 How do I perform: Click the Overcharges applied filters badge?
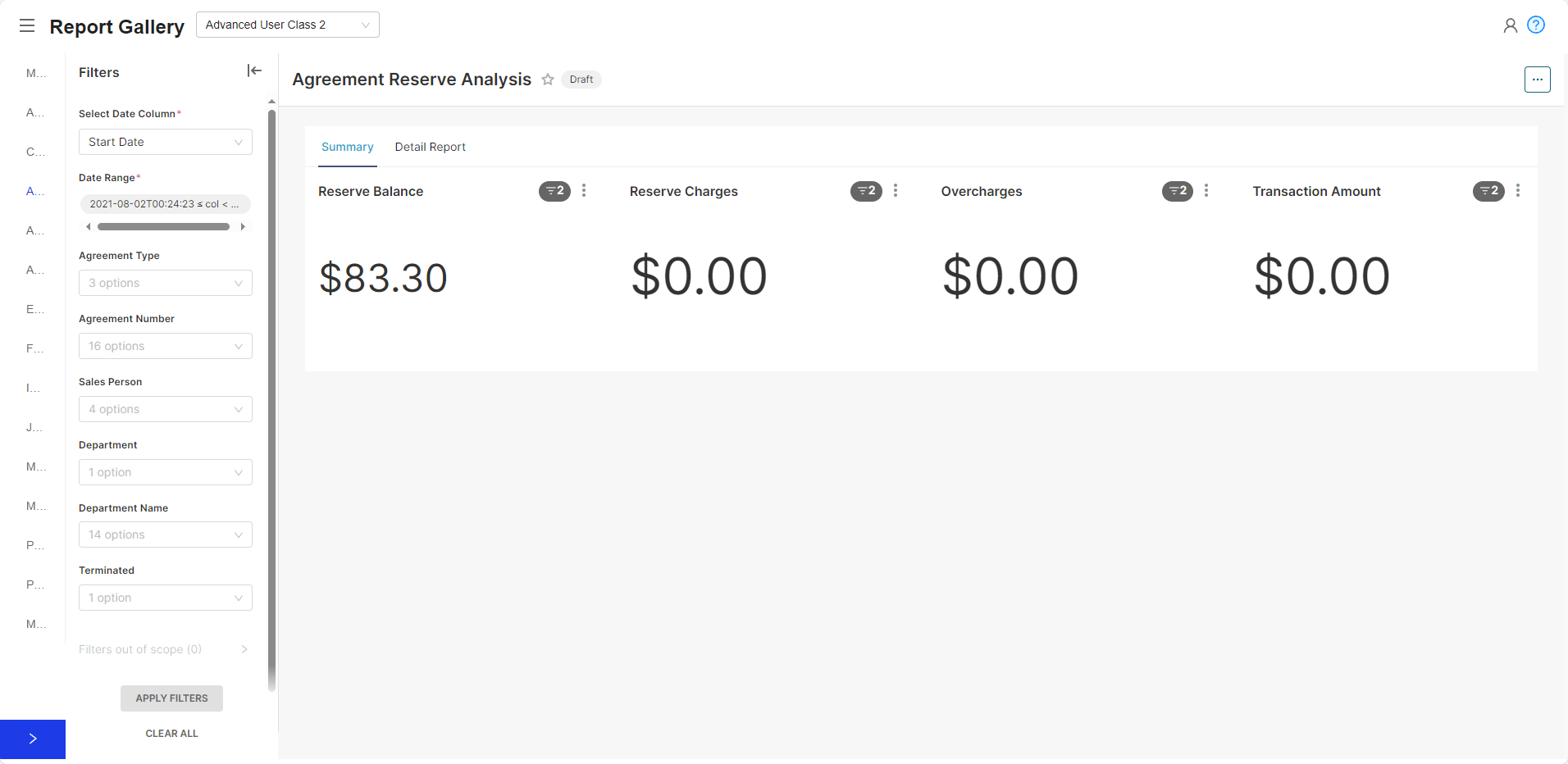[x=1178, y=191]
